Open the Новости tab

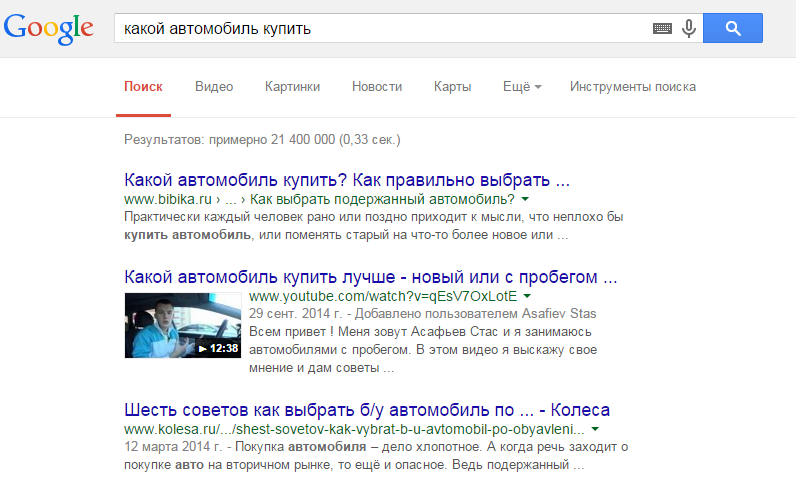click(377, 87)
